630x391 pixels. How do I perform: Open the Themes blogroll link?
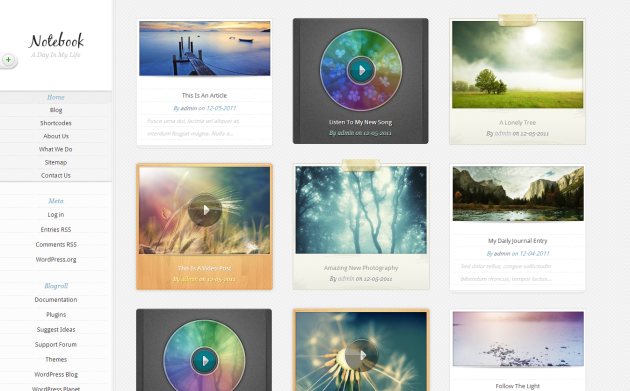click(x=56, y=359)
